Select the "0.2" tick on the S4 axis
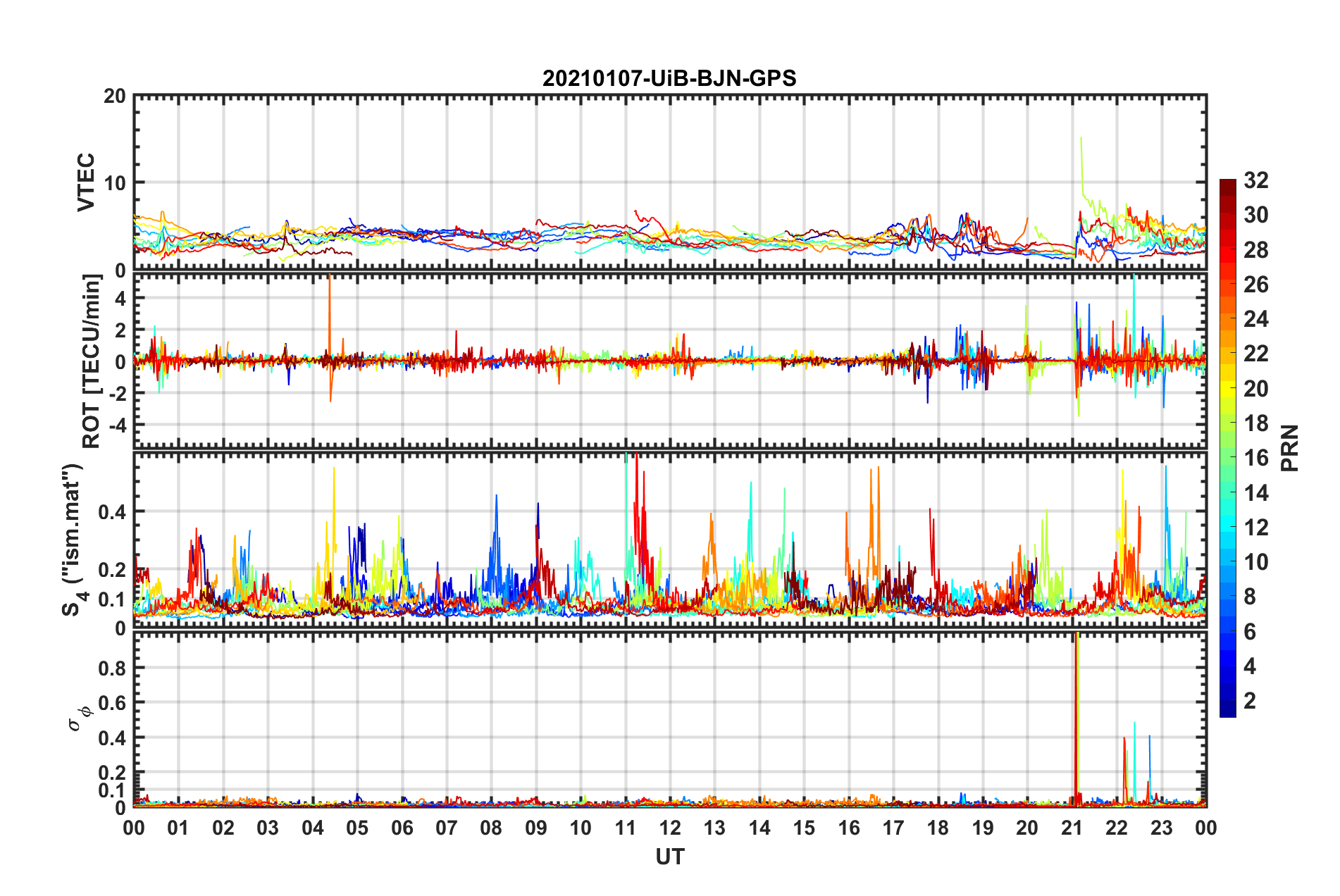The image size is (1340, 896). click(x=113, y=570)
